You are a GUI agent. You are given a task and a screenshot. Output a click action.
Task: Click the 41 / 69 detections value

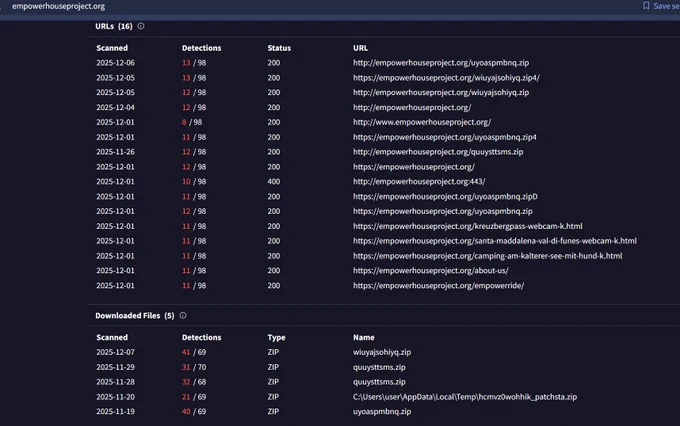click(194, 352)
